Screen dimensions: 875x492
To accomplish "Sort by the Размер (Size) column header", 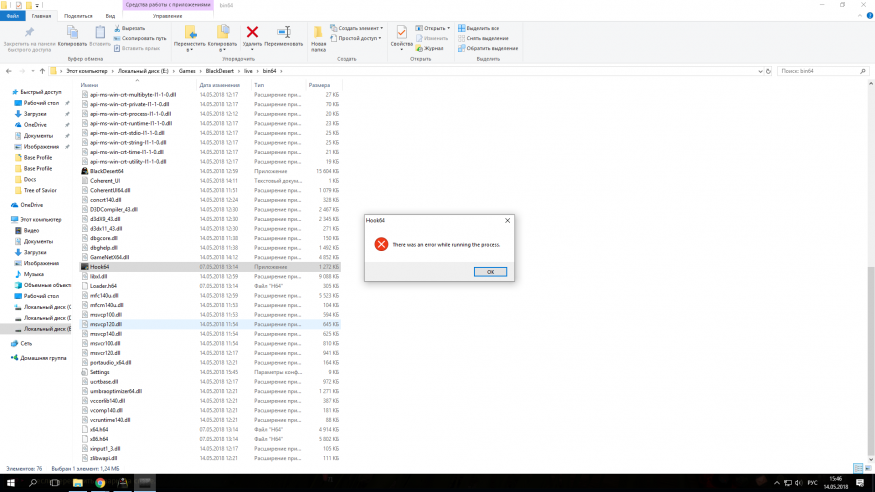I will point(319,85).
